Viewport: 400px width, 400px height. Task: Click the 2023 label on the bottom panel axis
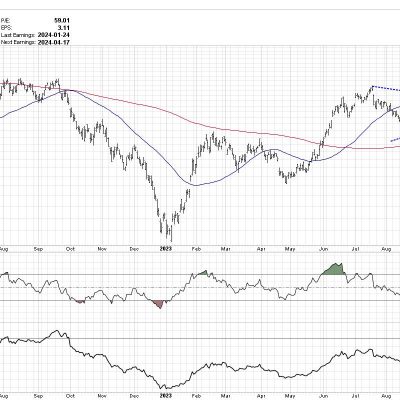[166, 396]
